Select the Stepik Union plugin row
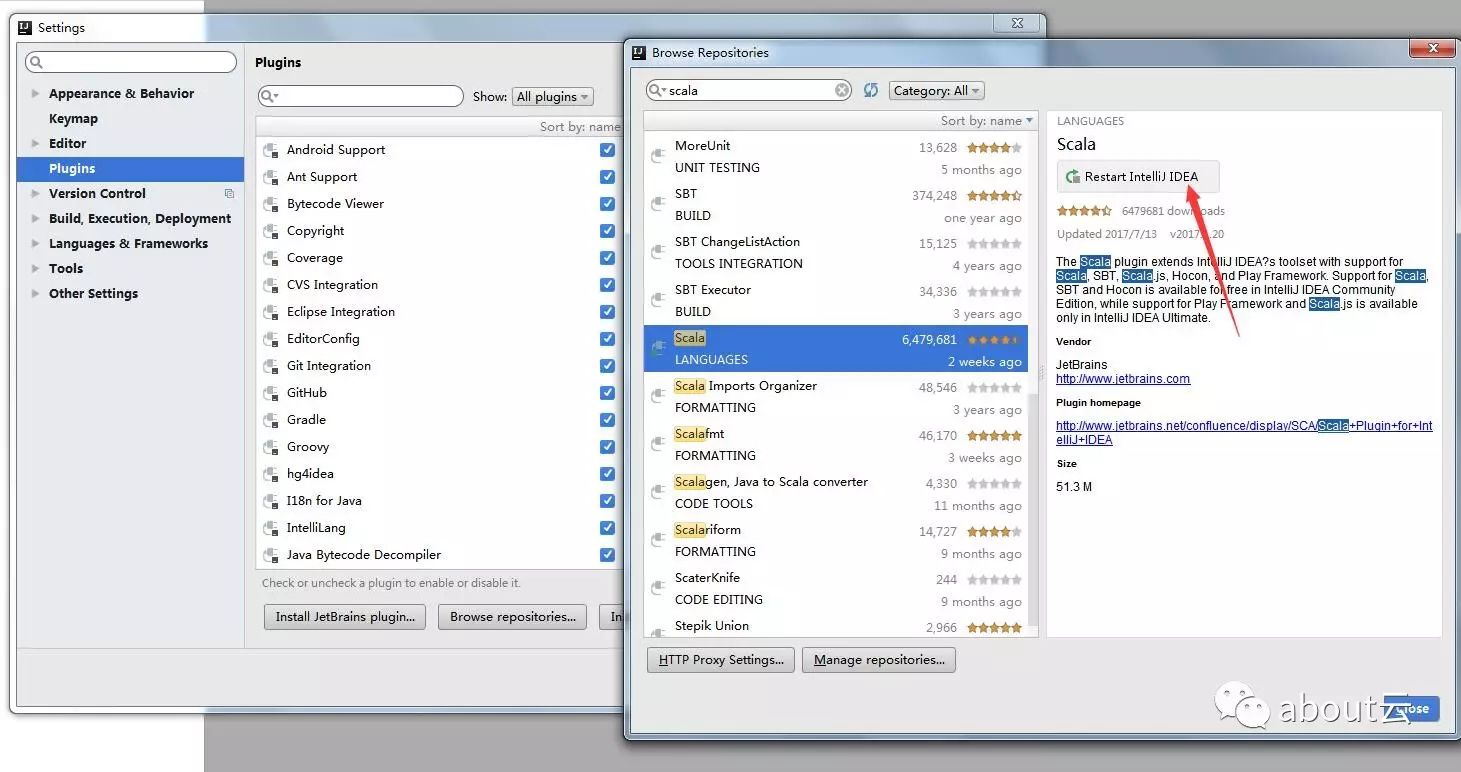The height and width of the screenshot is (772, 1461). (x=836, y=627)
